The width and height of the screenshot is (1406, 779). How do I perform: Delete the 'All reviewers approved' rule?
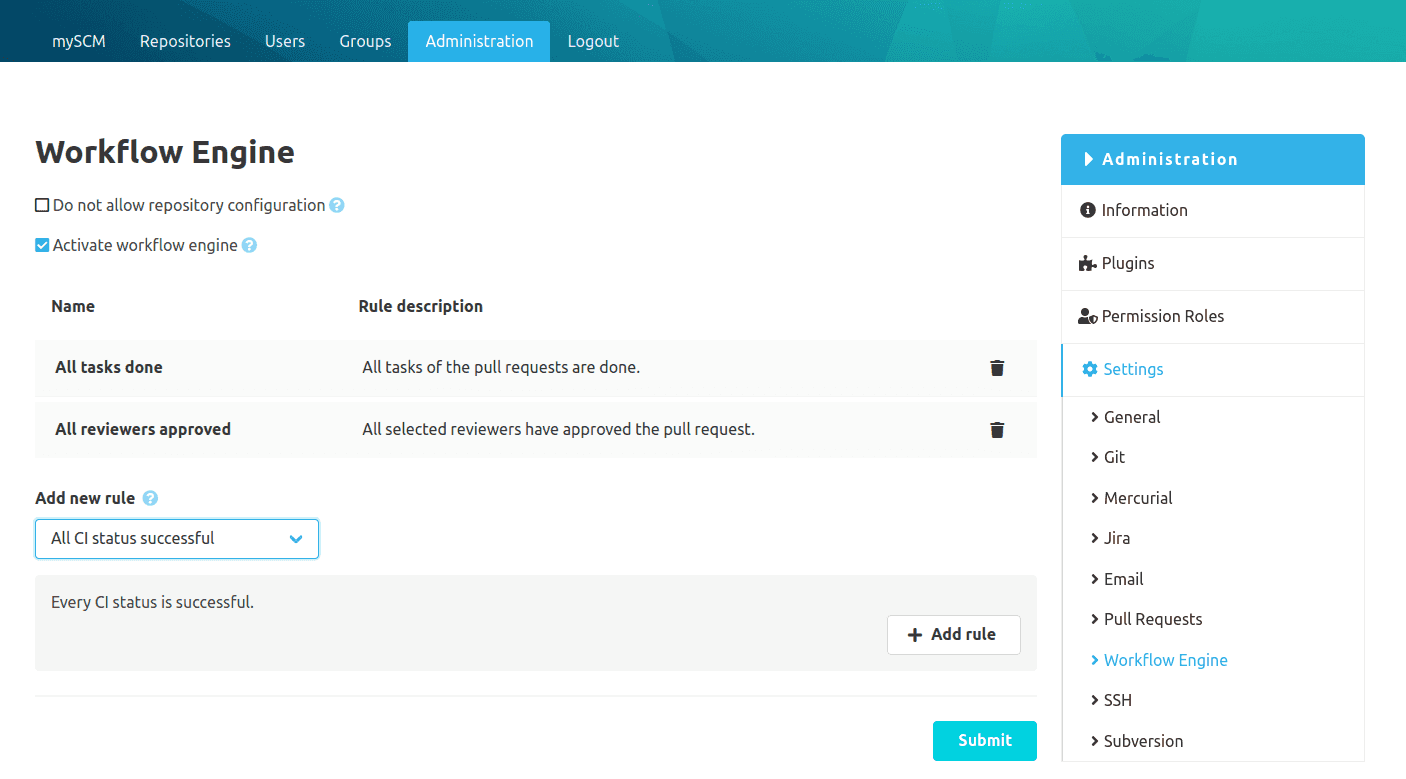(x=996, y=429)
